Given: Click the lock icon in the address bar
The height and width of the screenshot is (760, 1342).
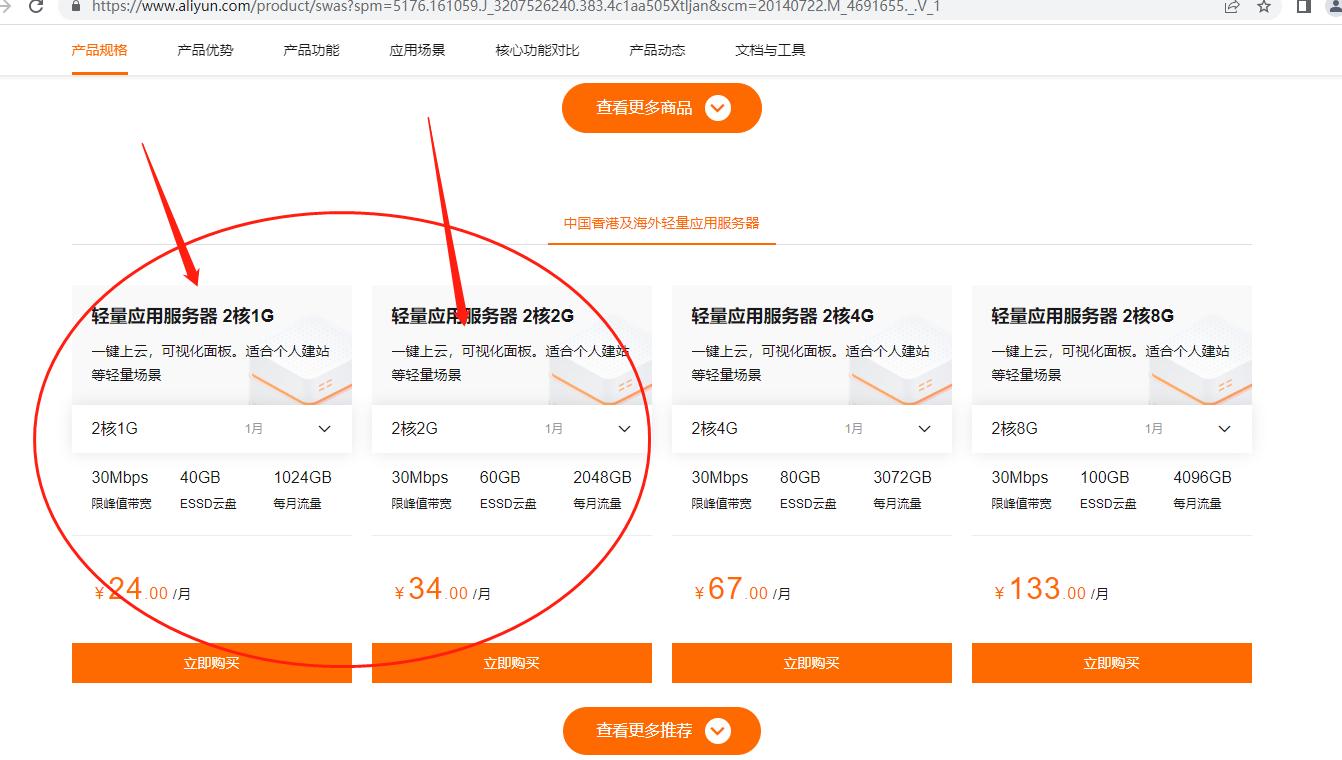Looking at the screenshot, I should coord(74,7).
